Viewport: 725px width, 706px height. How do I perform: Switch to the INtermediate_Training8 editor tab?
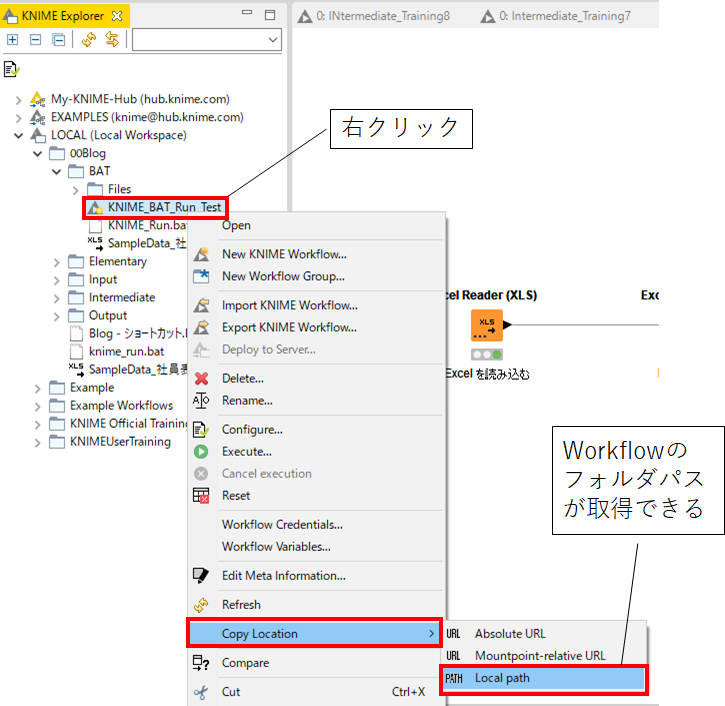tap(374, 16)
